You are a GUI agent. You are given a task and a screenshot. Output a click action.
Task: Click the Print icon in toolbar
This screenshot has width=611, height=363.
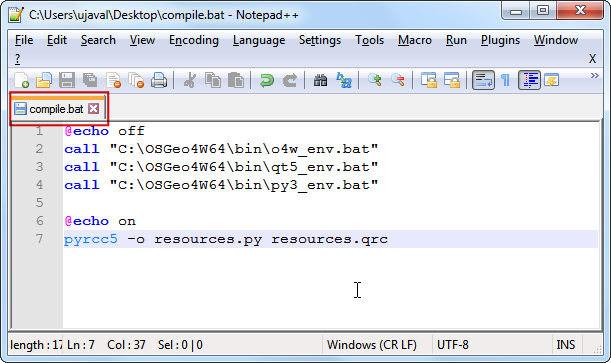[x=159, y=80]
